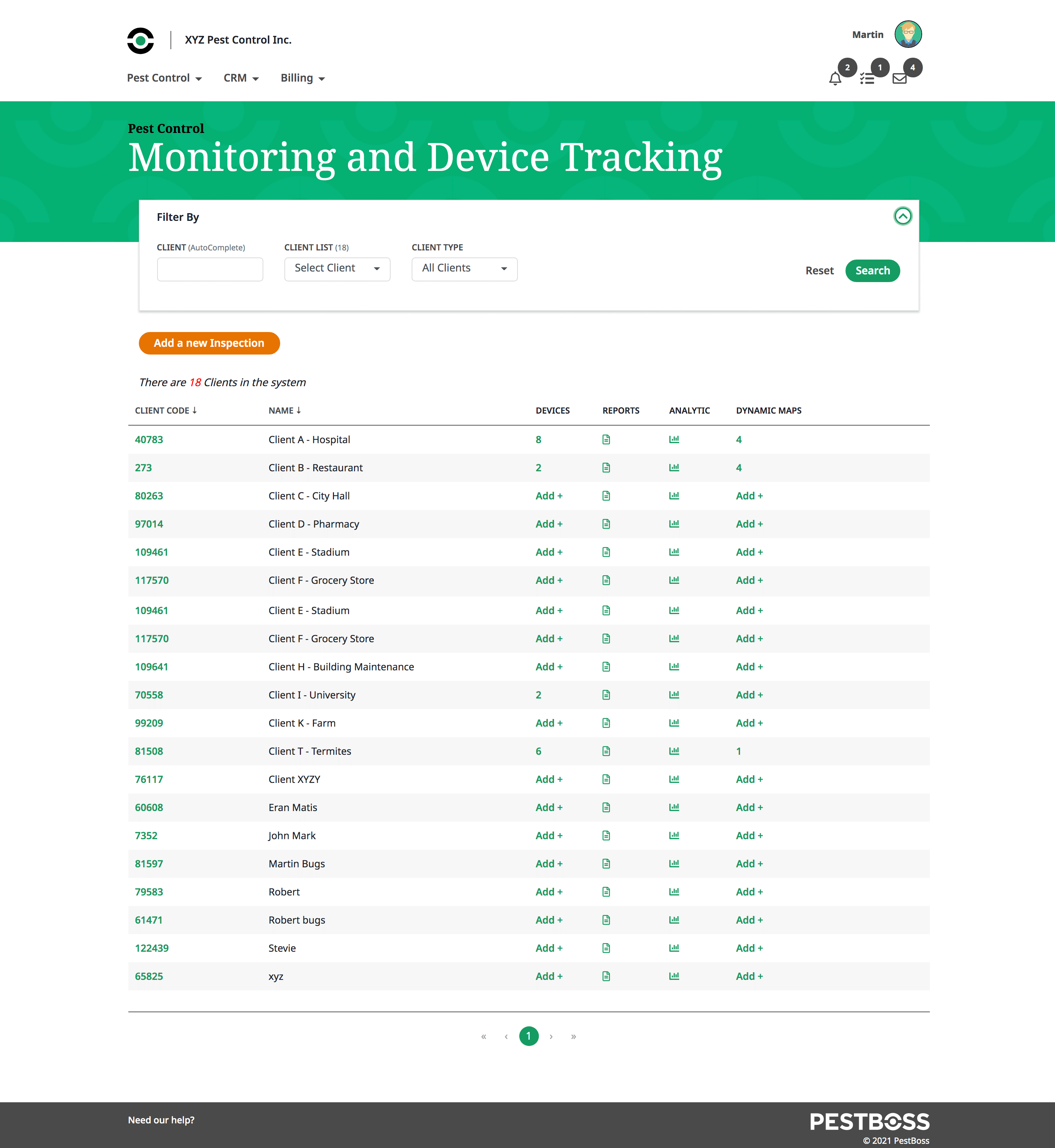Open report icon for Client A - Hospital
Image resolution: width=1055 pixels, height=1148 pixels.
[x=606, y=439]
